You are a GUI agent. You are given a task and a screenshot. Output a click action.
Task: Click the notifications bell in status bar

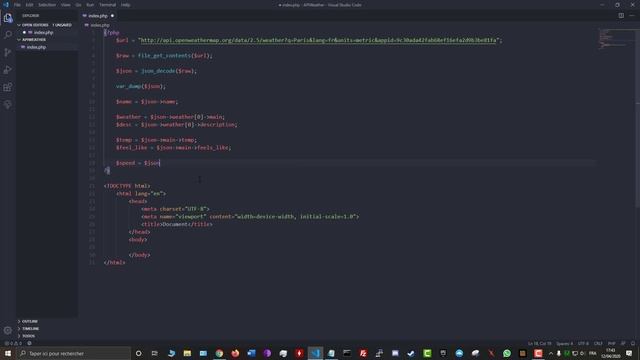633,343
